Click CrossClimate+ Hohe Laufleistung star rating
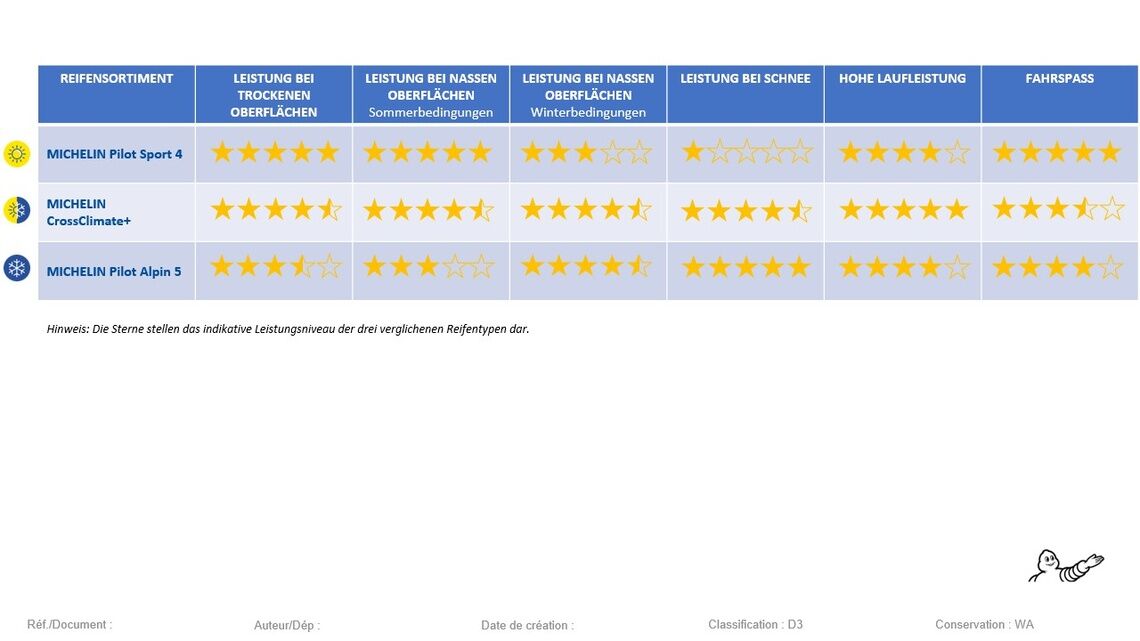1140x641 pixels. pyautogui.click(x=903, y=210)
